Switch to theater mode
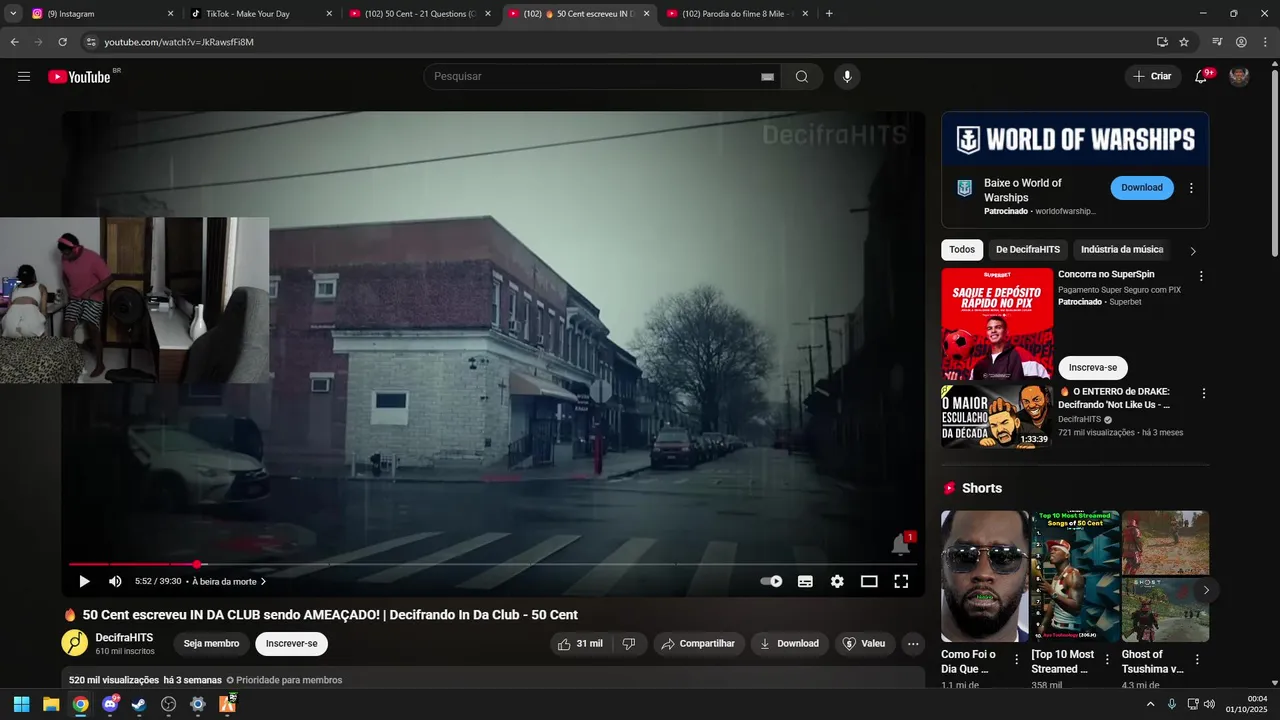Screen dimensions: 1280x720 click(869, 581)
